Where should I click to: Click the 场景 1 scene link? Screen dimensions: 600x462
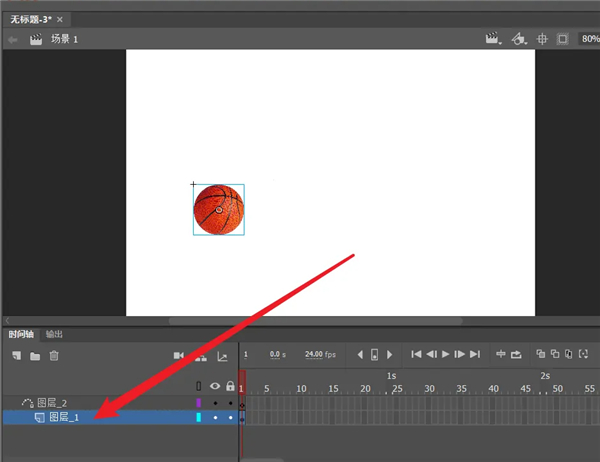pyautogui.click(x=64, y=39)
